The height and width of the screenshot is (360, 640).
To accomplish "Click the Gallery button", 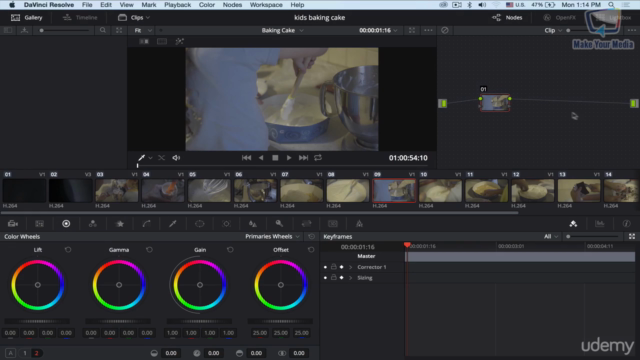I will pyautogui.click(x=27, y=18).
